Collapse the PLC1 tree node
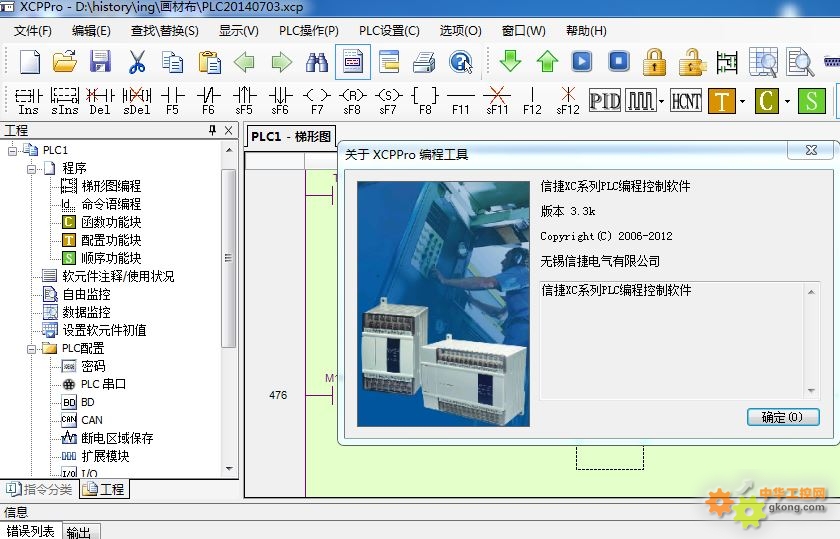 (12, 151)
